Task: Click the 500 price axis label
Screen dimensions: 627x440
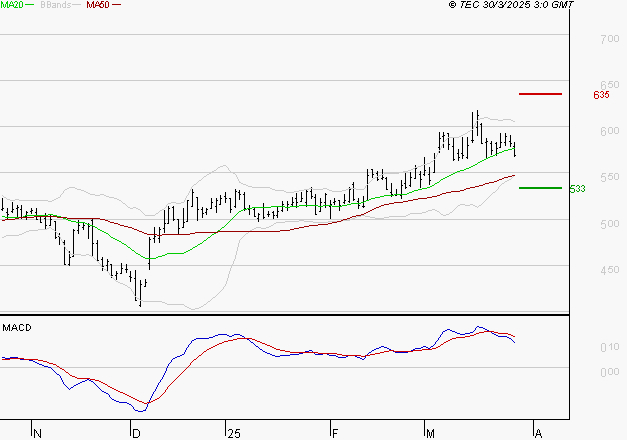Action: [x=609, y=224]
